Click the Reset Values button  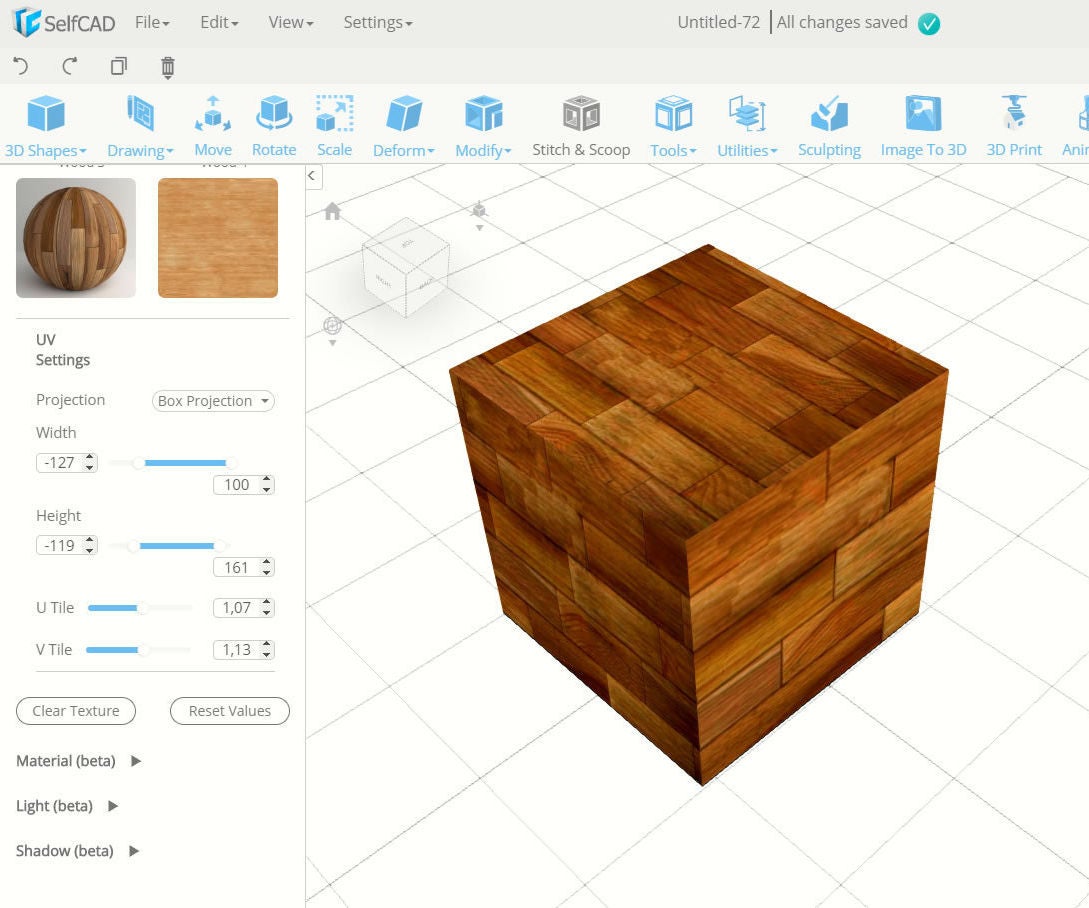coord(229,710)
